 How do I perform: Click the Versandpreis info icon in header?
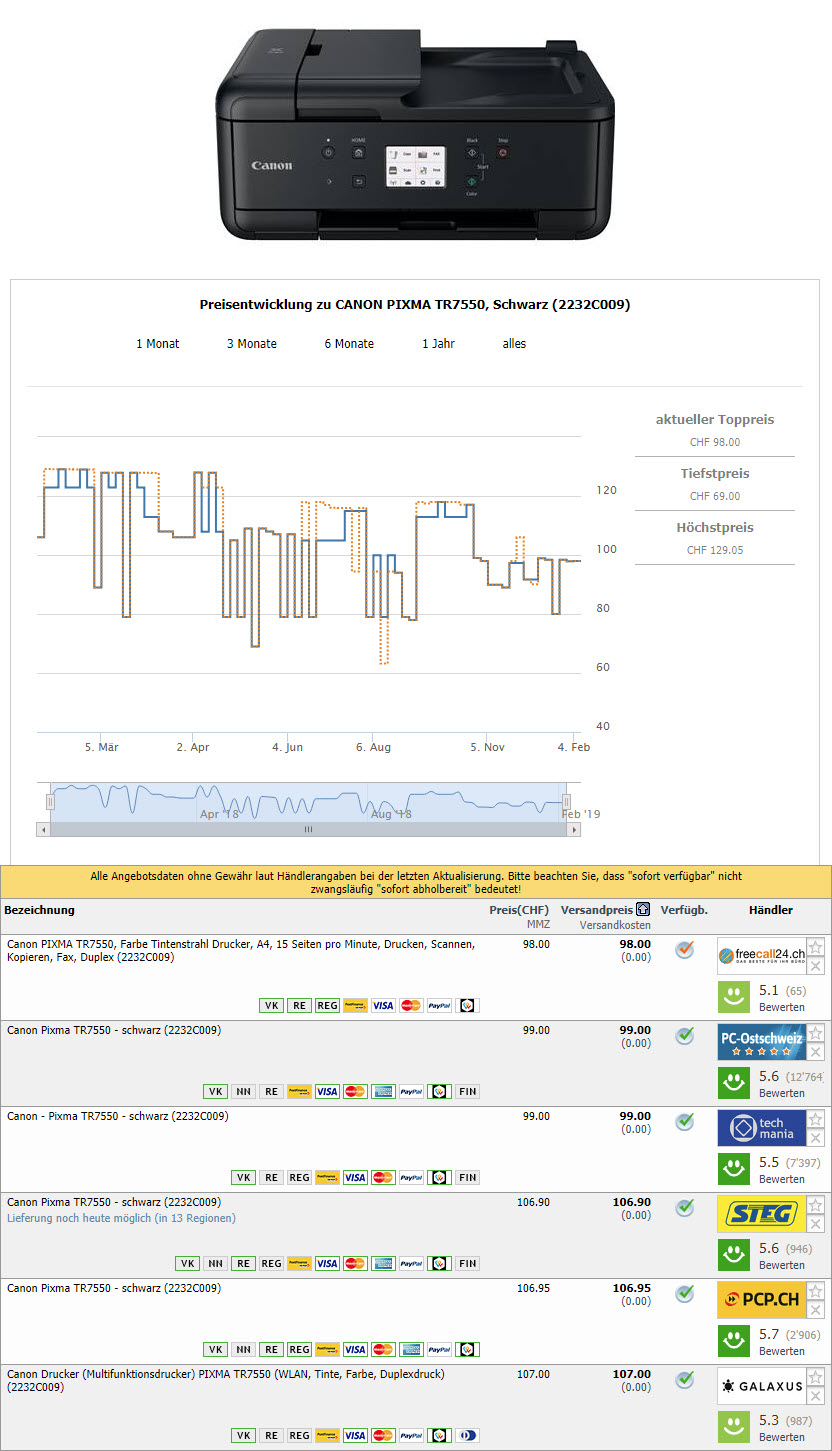[645, 910]
